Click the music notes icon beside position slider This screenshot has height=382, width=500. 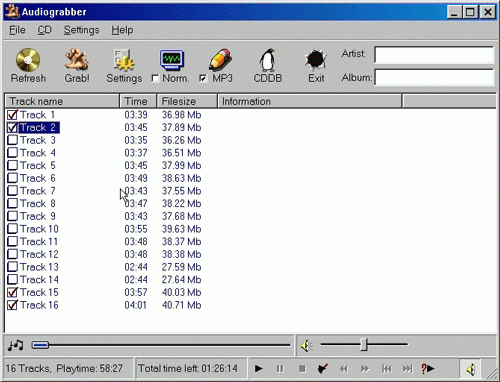tap(15, 345)
